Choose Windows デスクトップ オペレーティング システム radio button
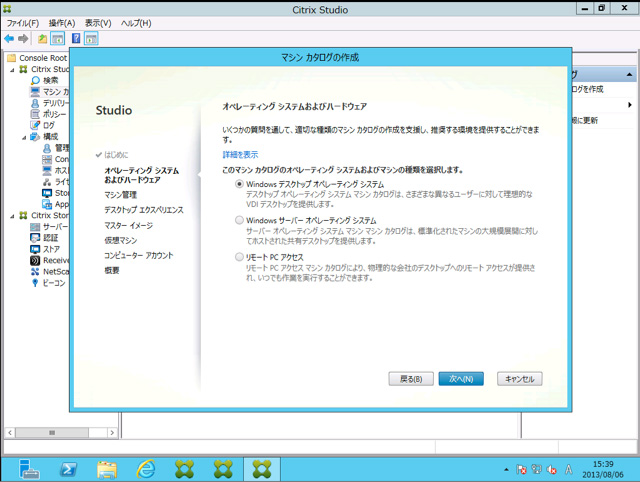This screenshot has width=640, height=482. 239,184
